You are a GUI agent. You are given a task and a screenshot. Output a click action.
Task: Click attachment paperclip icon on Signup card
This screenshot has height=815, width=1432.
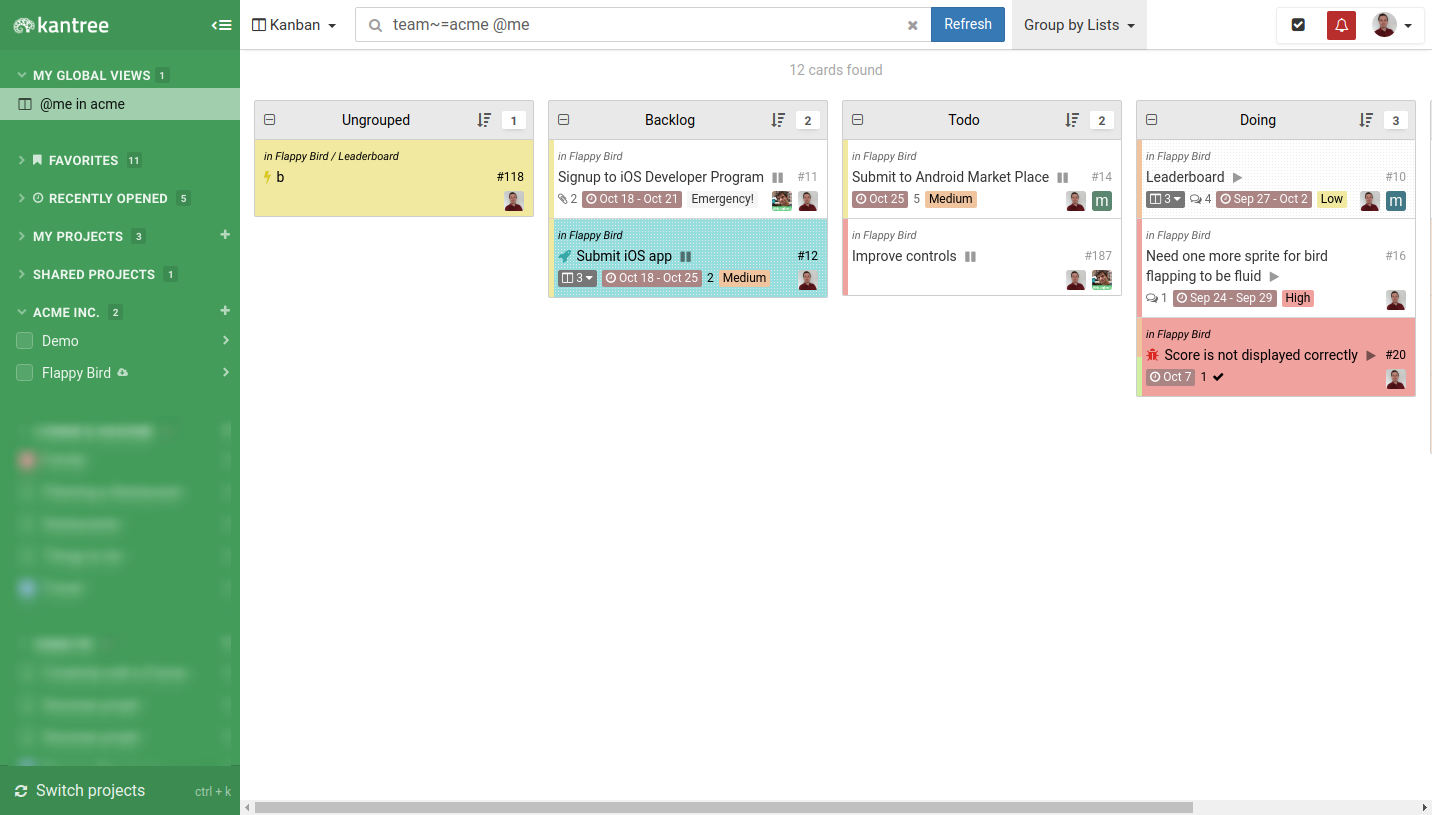pos(563,199)
